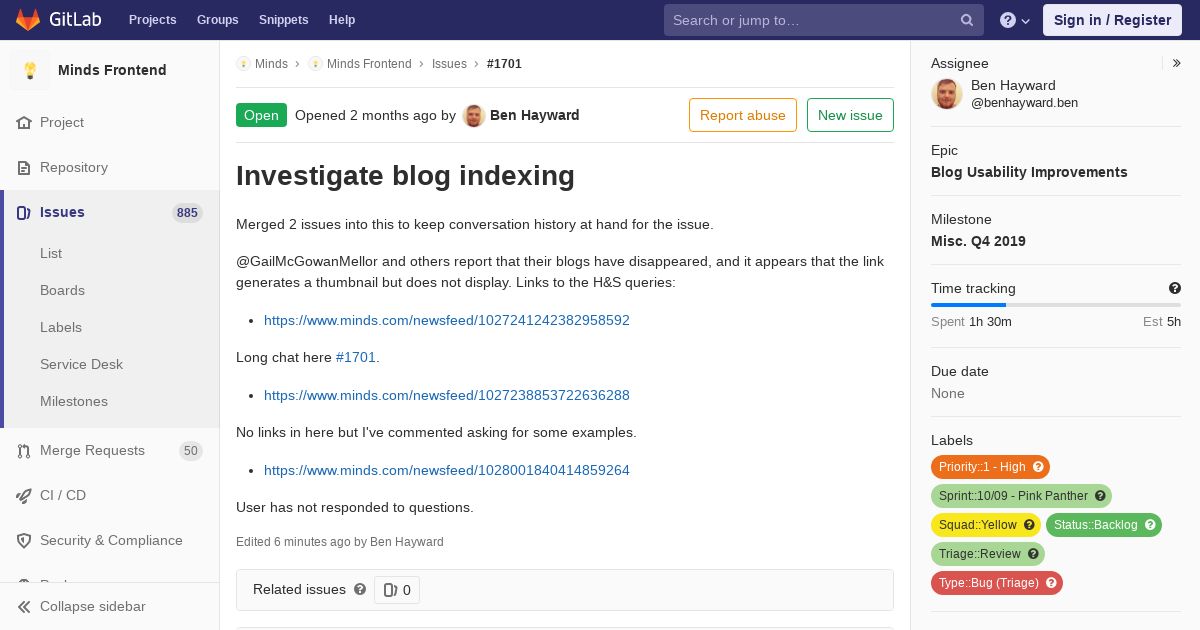Select Boards under Issues in the sidebar
The image size is (1200, 630).
point(62,290)
